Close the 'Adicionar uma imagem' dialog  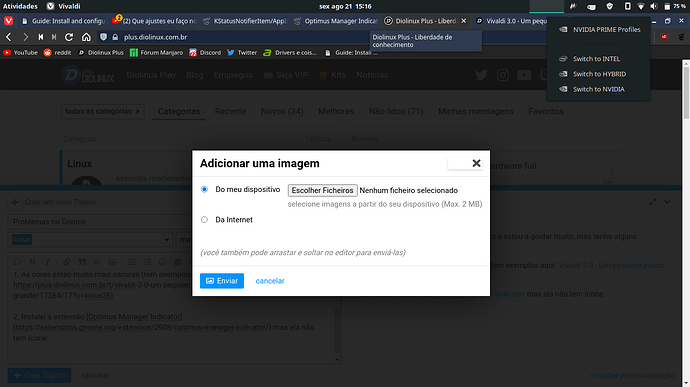point(476,163)
